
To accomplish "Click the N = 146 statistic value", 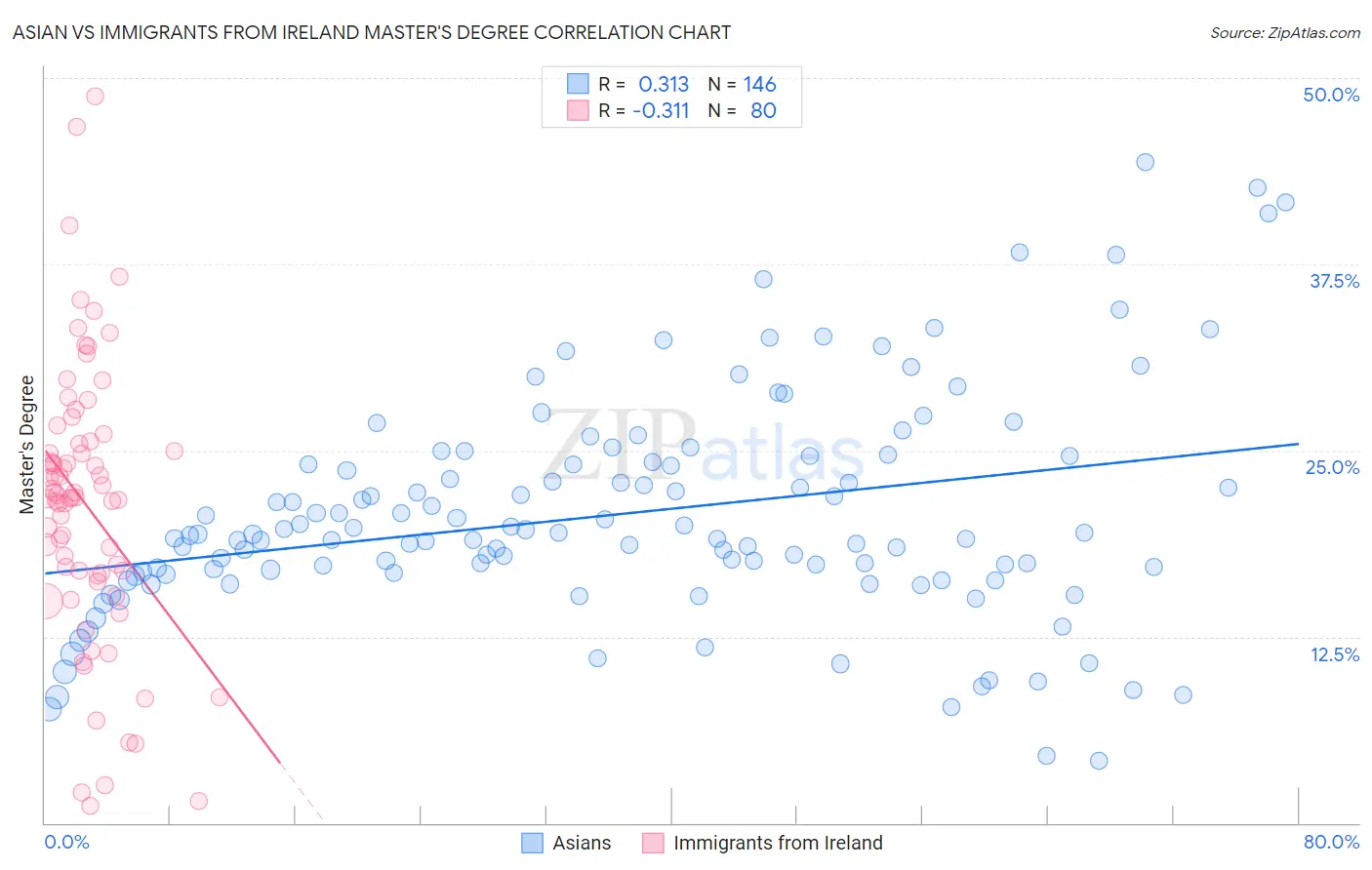I will (x=743, y=84).
